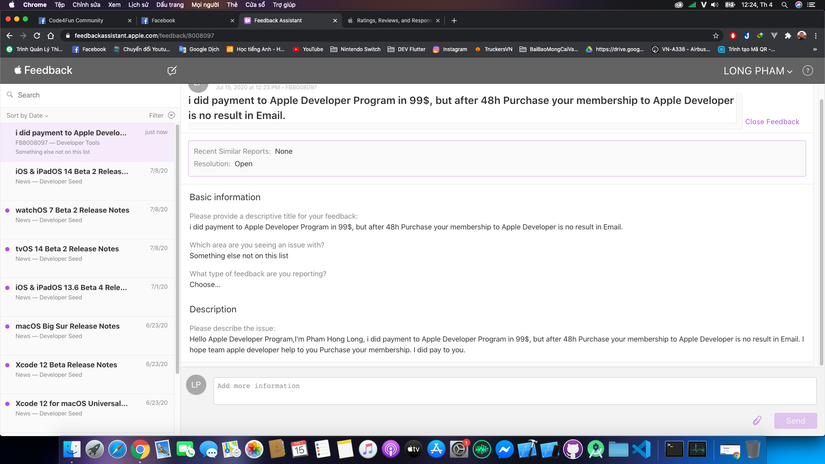The height and width of the screenshot is (464, 825).
Task: Switch to the Code4Fun Community tab
Action: 83,21
